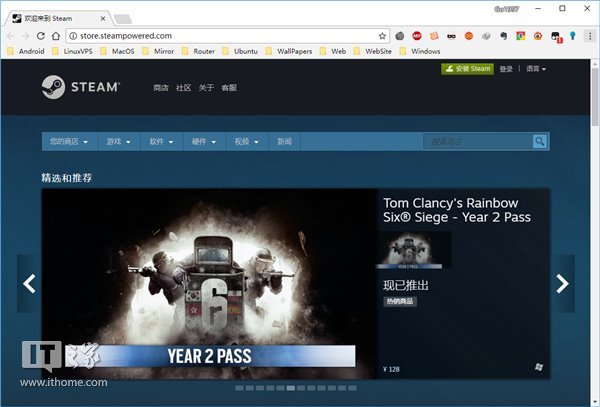Click the colorful Chrome-style extension icon

521,36
